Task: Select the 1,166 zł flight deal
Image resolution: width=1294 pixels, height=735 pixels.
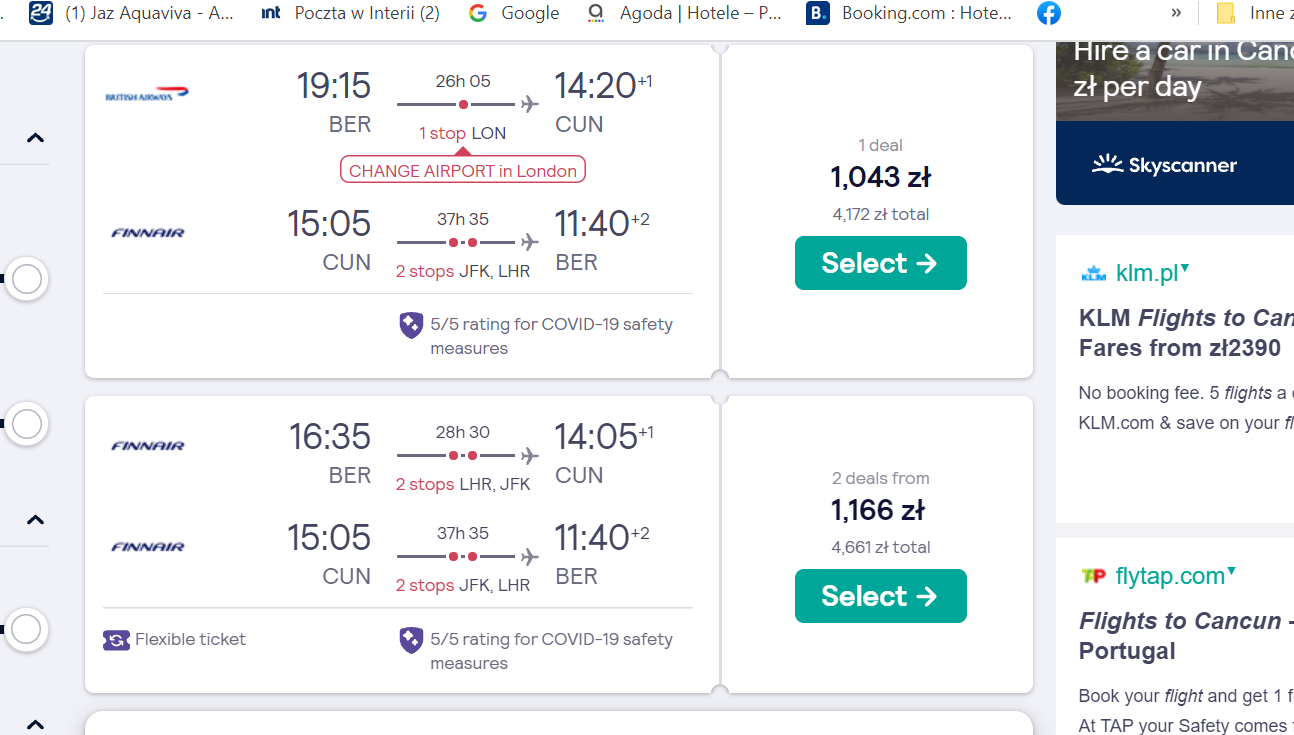Action: coord(881,596)
